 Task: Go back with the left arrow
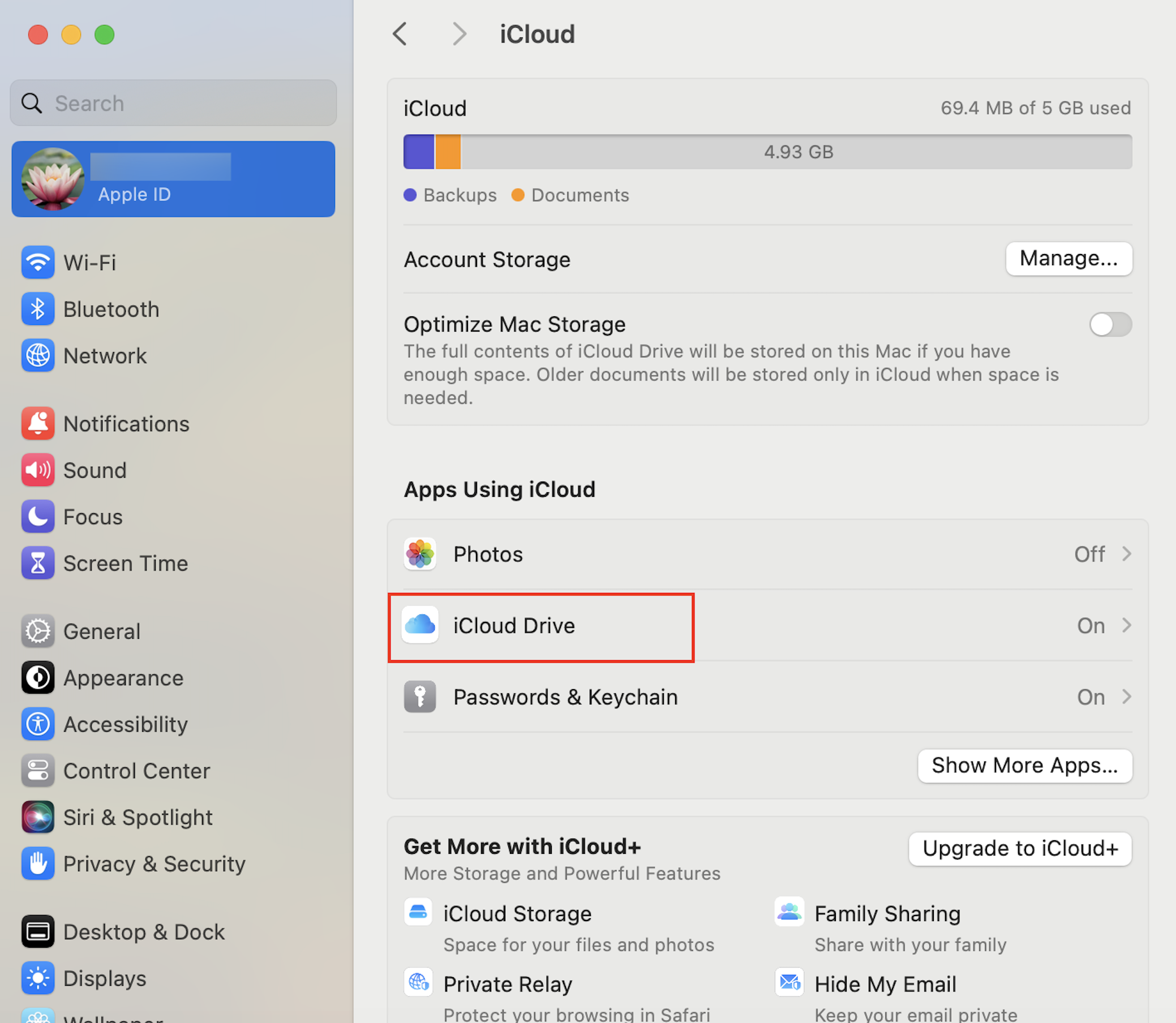click(400, 35)
